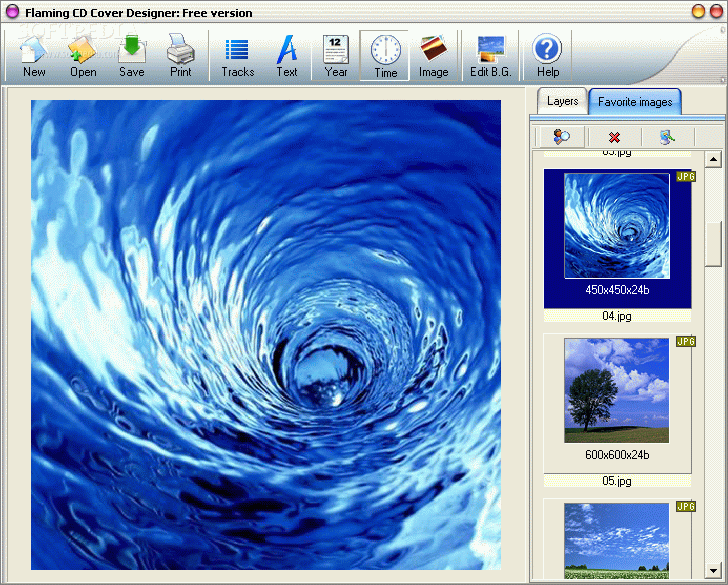Click the pink application icon in title bar
Screen dimensions: 728x585
pyautogui.click(x=12, y=12)
